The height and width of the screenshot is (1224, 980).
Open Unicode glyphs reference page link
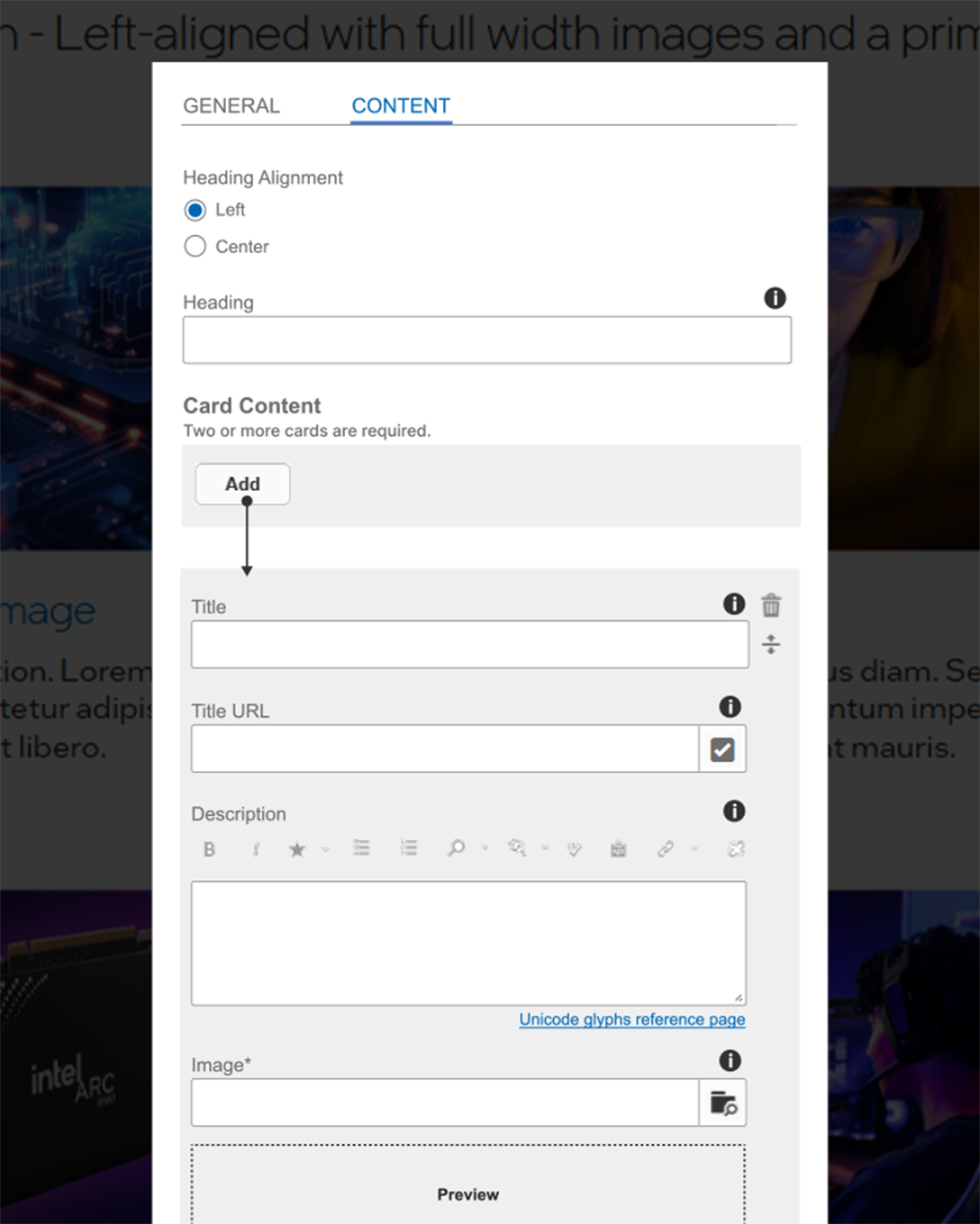point(631,1020)
